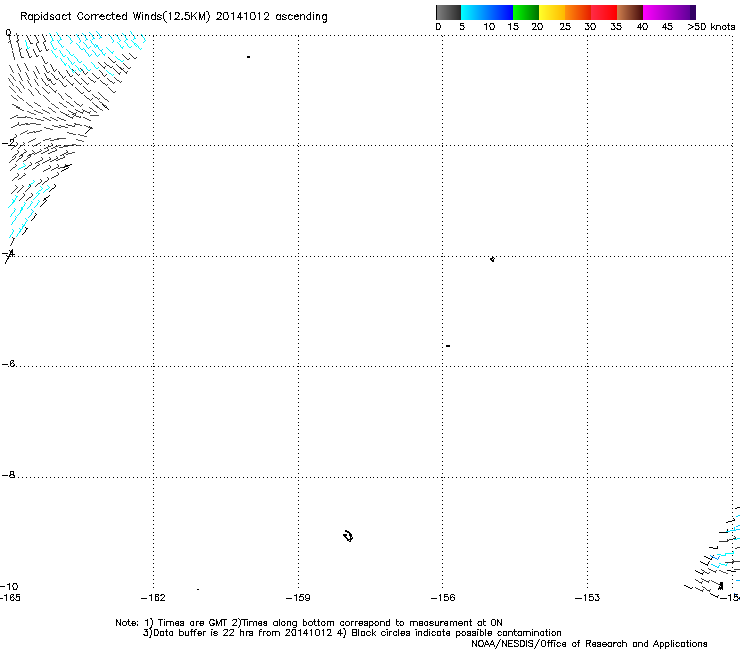Screen dimensions: 740x650
Task: Click the note line 'Times are GMT'
Action: point(192,623)
